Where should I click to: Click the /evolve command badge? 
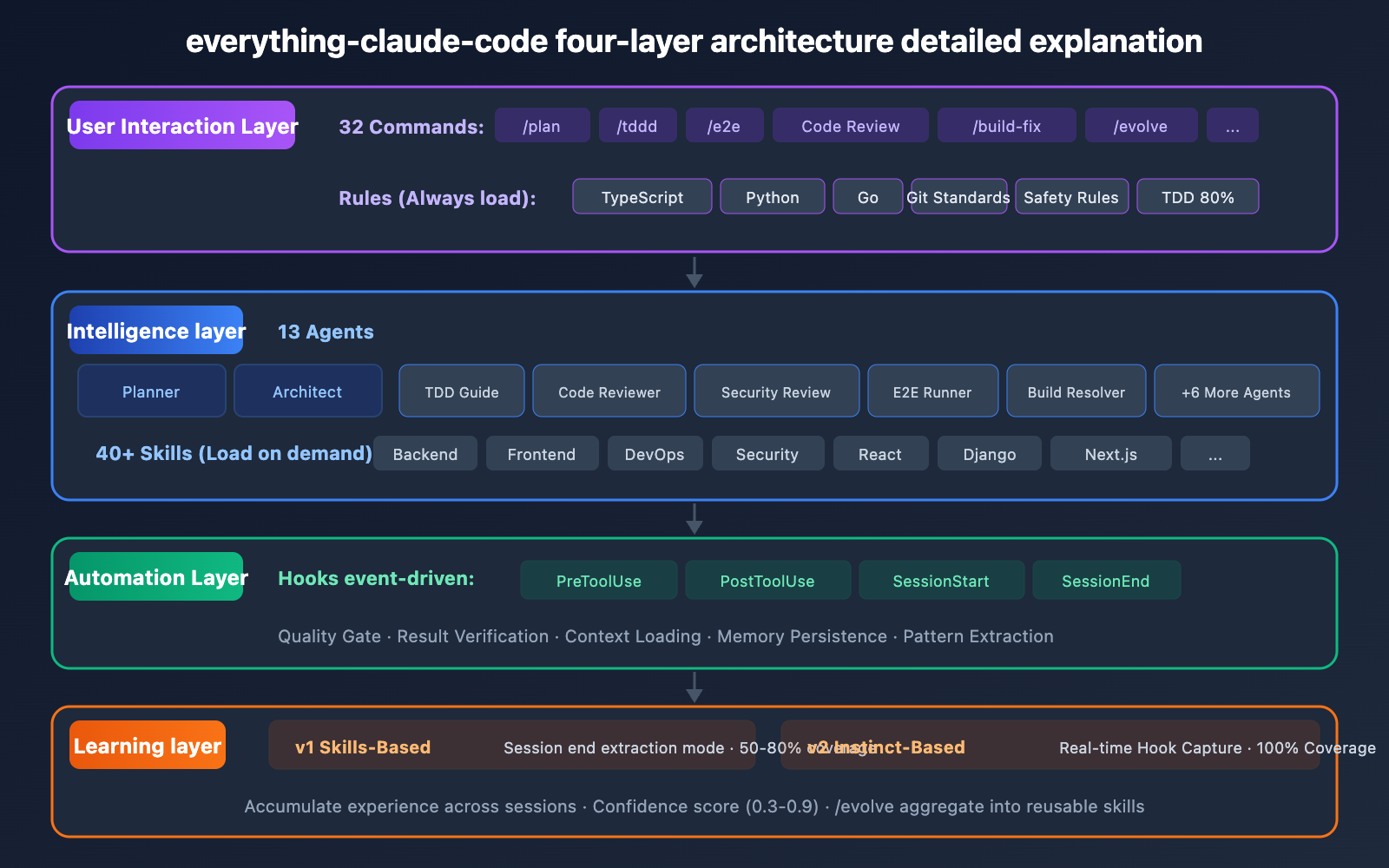coord(1141,125)
